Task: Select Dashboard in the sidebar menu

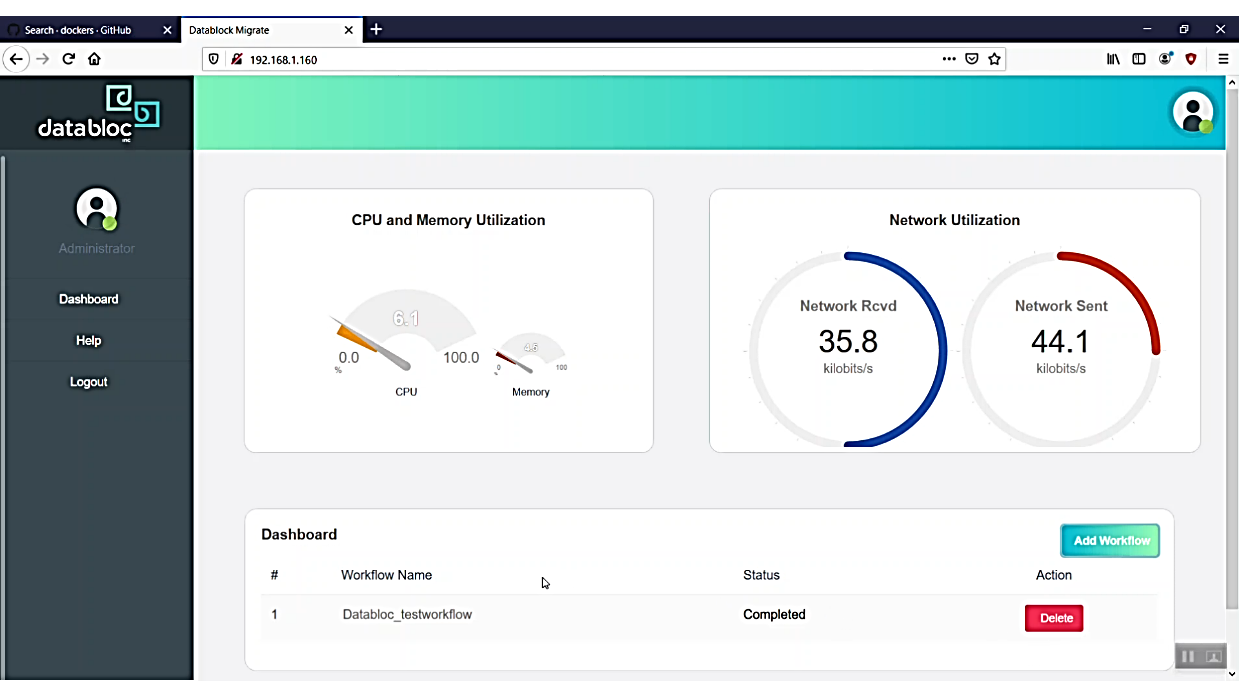Action: pyautogui.click(x=89, y=299)
